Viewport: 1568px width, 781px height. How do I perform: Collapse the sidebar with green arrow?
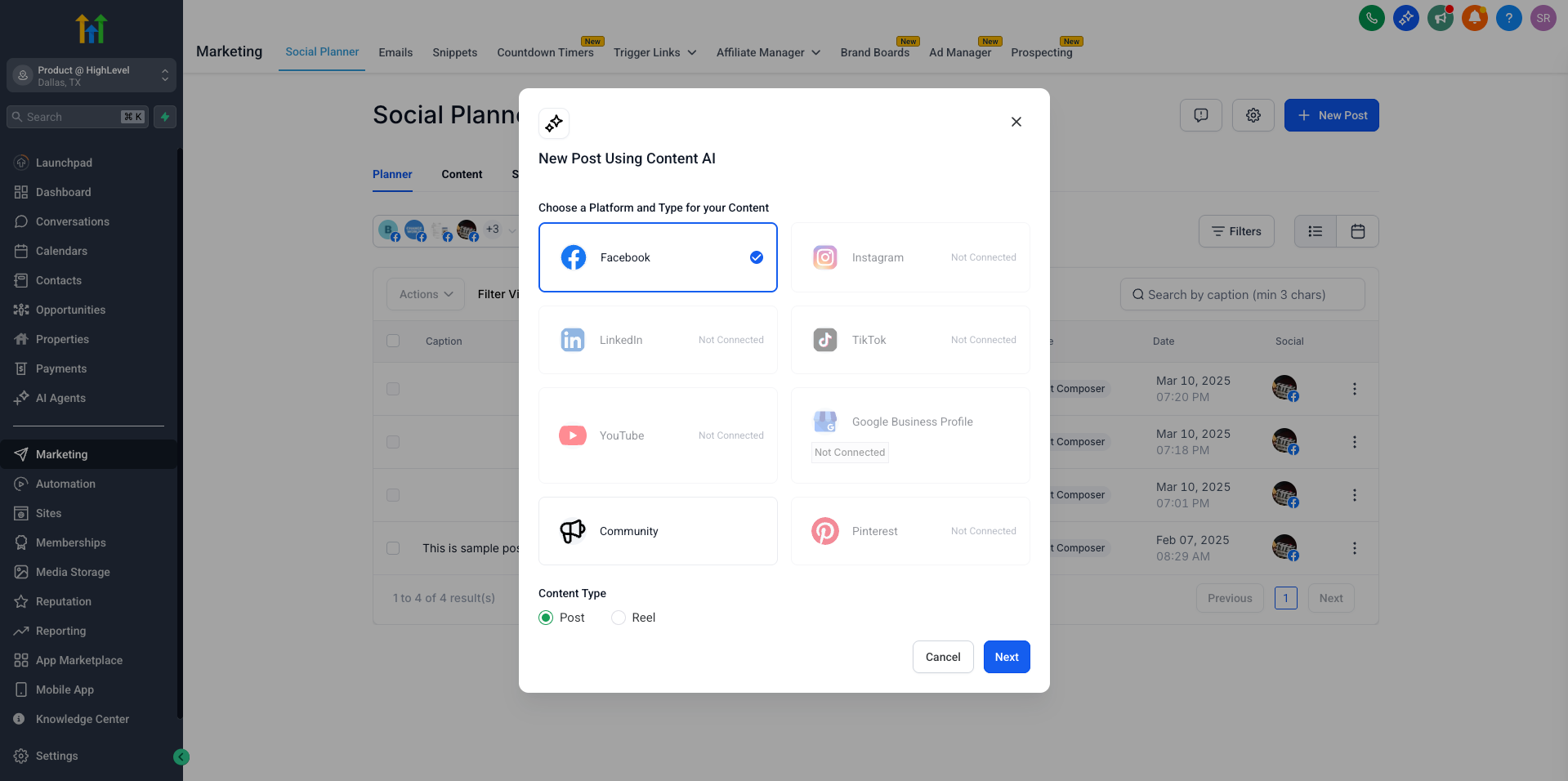click(181, 757)
